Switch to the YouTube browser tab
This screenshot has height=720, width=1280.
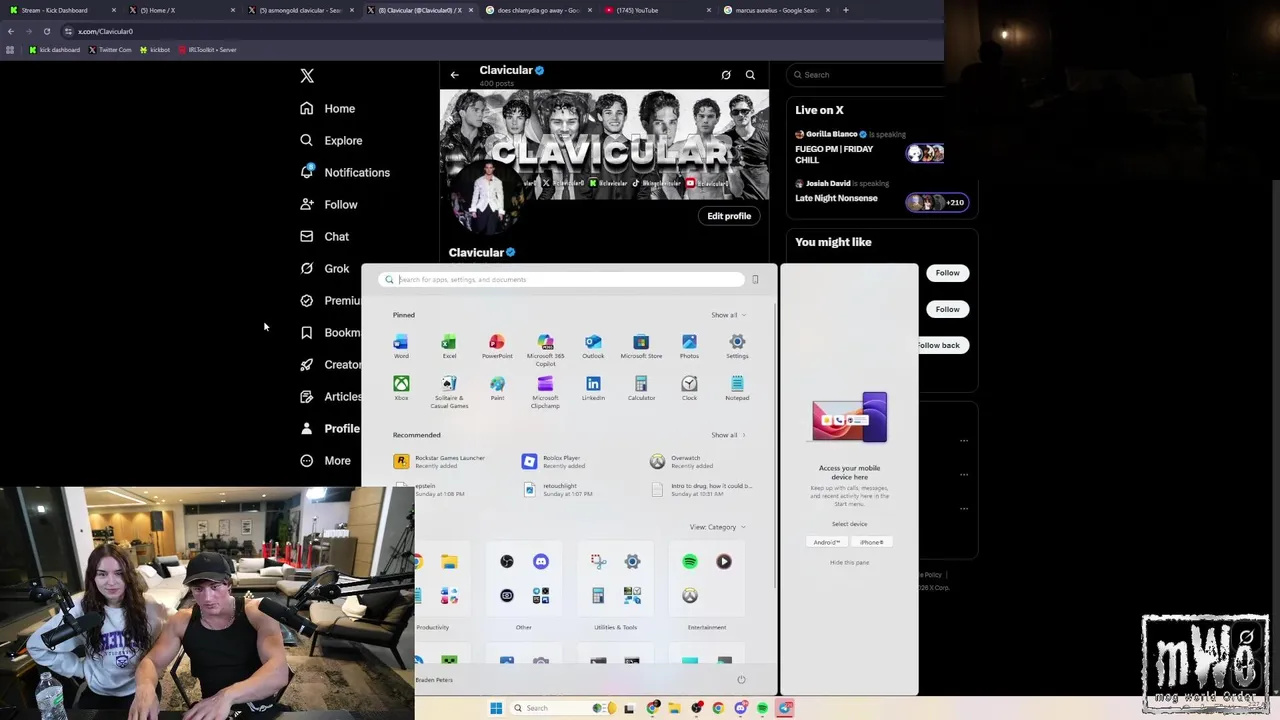[656, 10]
